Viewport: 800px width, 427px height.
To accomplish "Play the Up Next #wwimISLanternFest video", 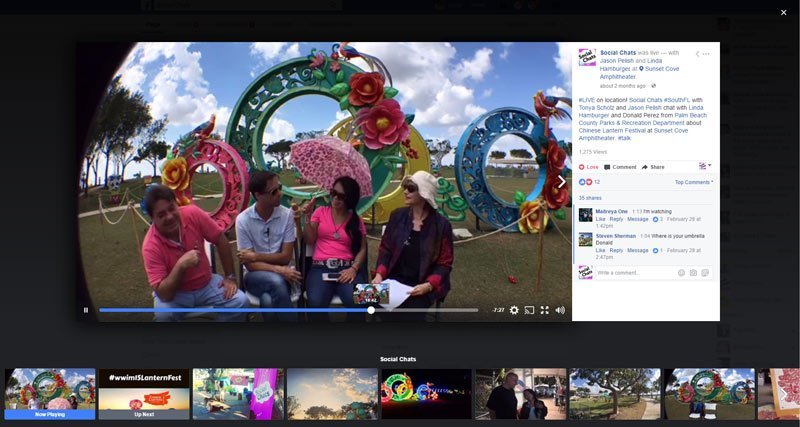I will coord(144,394).
